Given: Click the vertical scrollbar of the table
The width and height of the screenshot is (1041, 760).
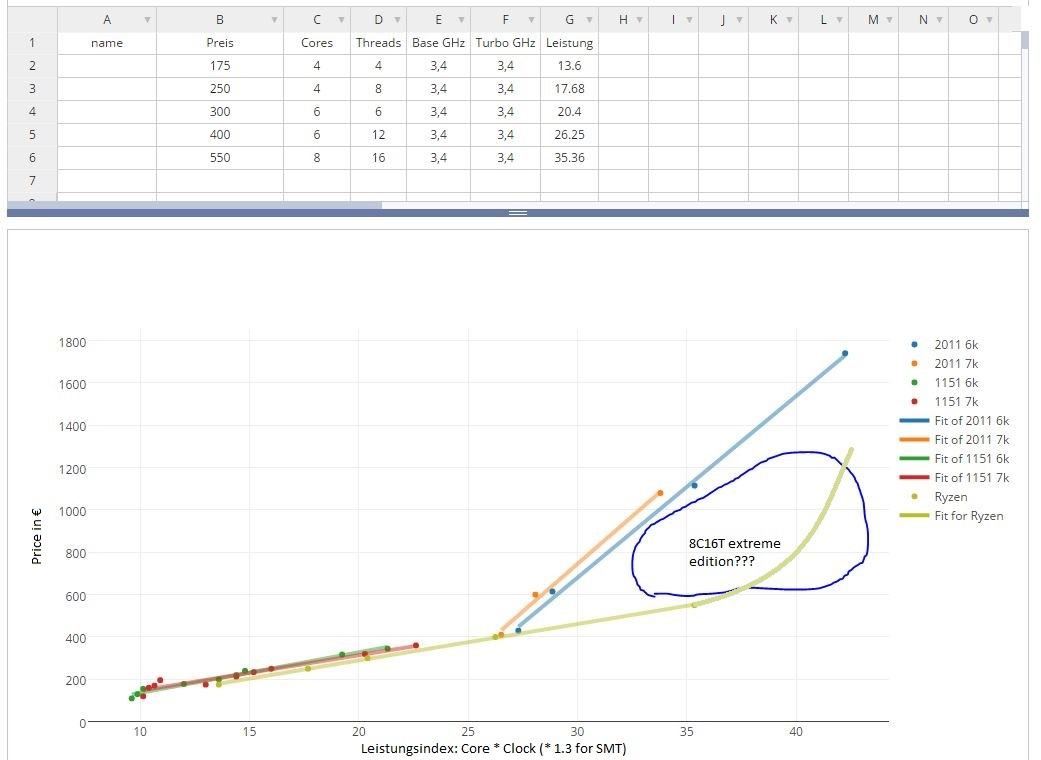Looking at the screenshot, I should (x=1025, y=40).
